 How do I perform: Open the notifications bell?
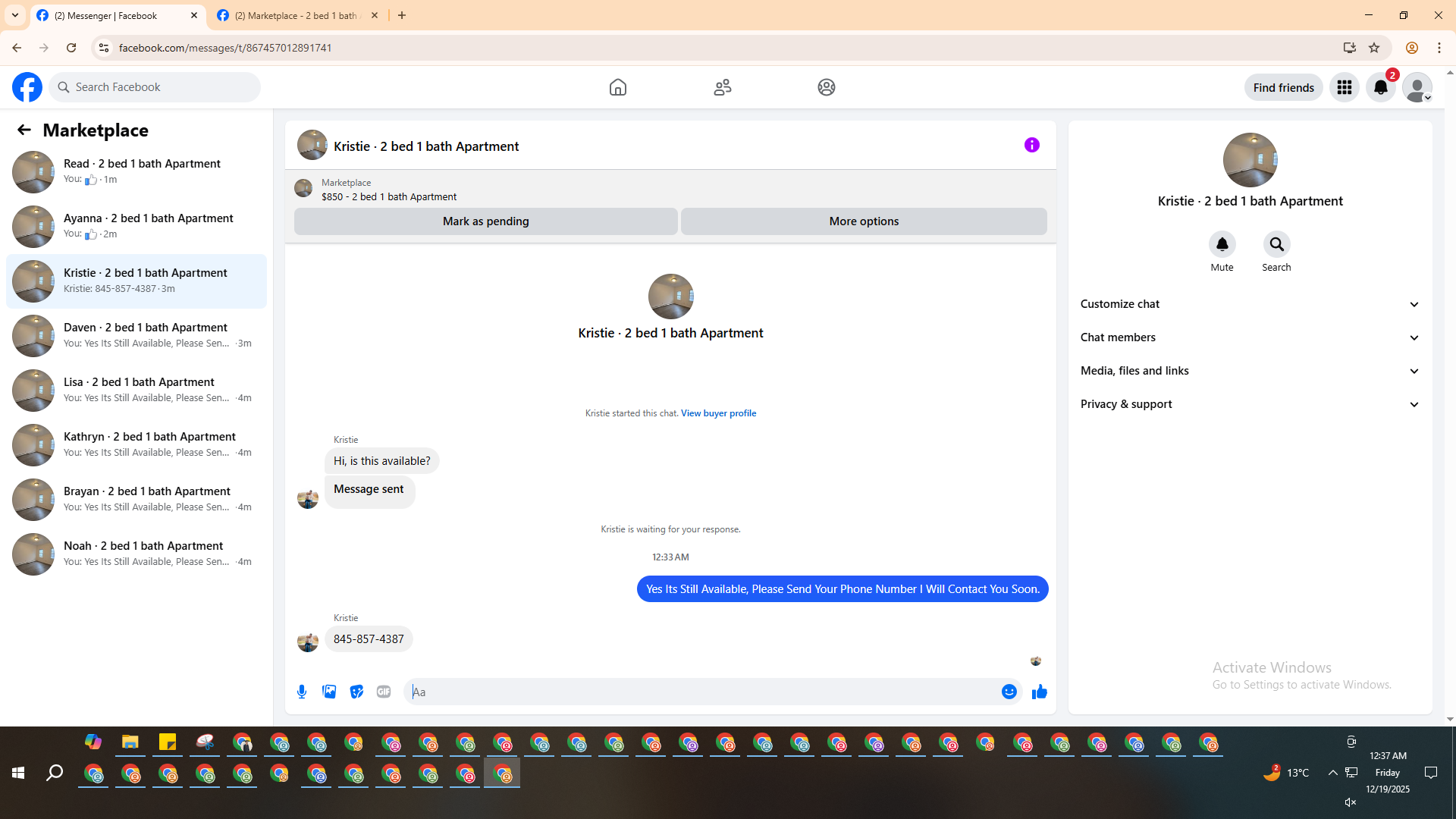point(1380,87)
